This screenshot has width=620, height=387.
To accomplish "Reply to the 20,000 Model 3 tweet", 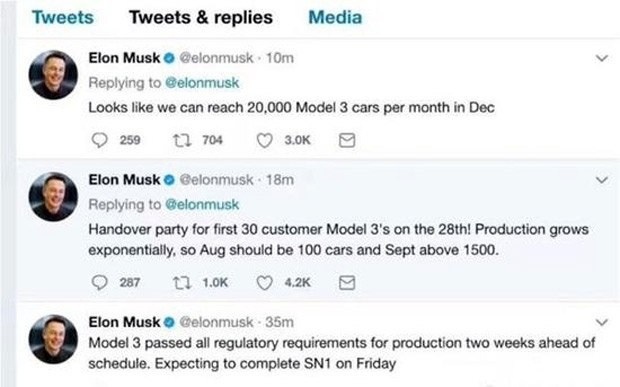I will pyautogui.click(x=99, y=140).
